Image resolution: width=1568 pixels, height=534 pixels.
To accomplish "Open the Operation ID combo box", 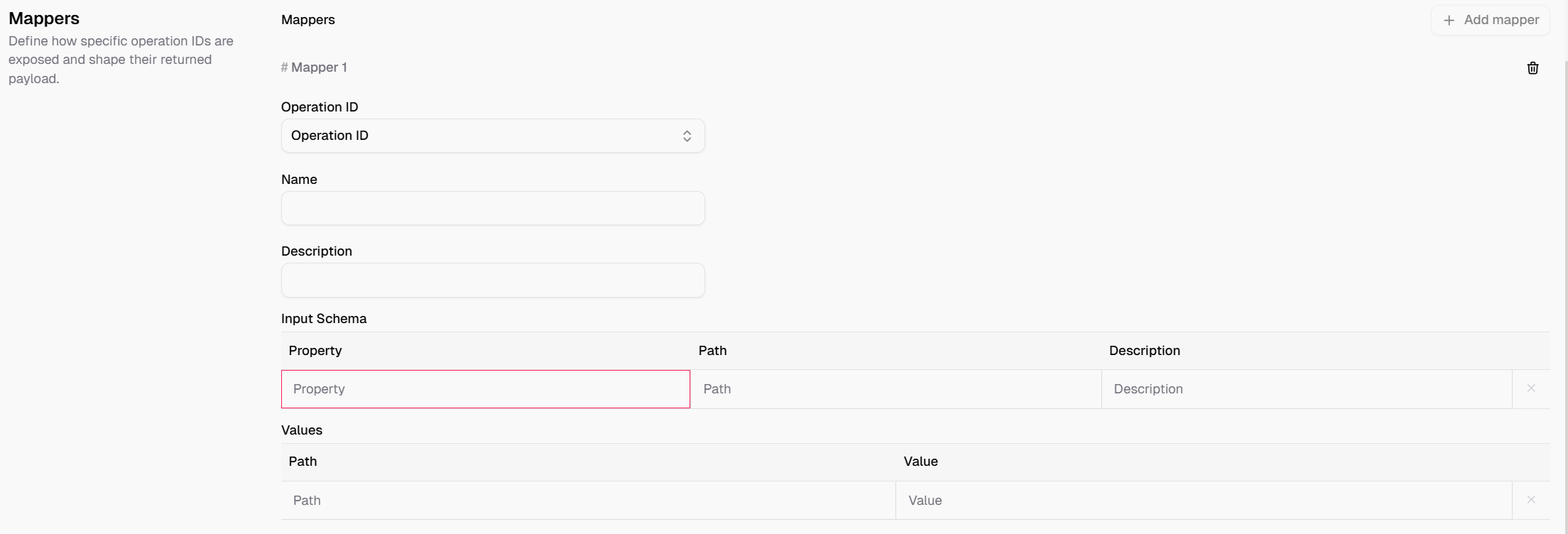I will [493, 136].
